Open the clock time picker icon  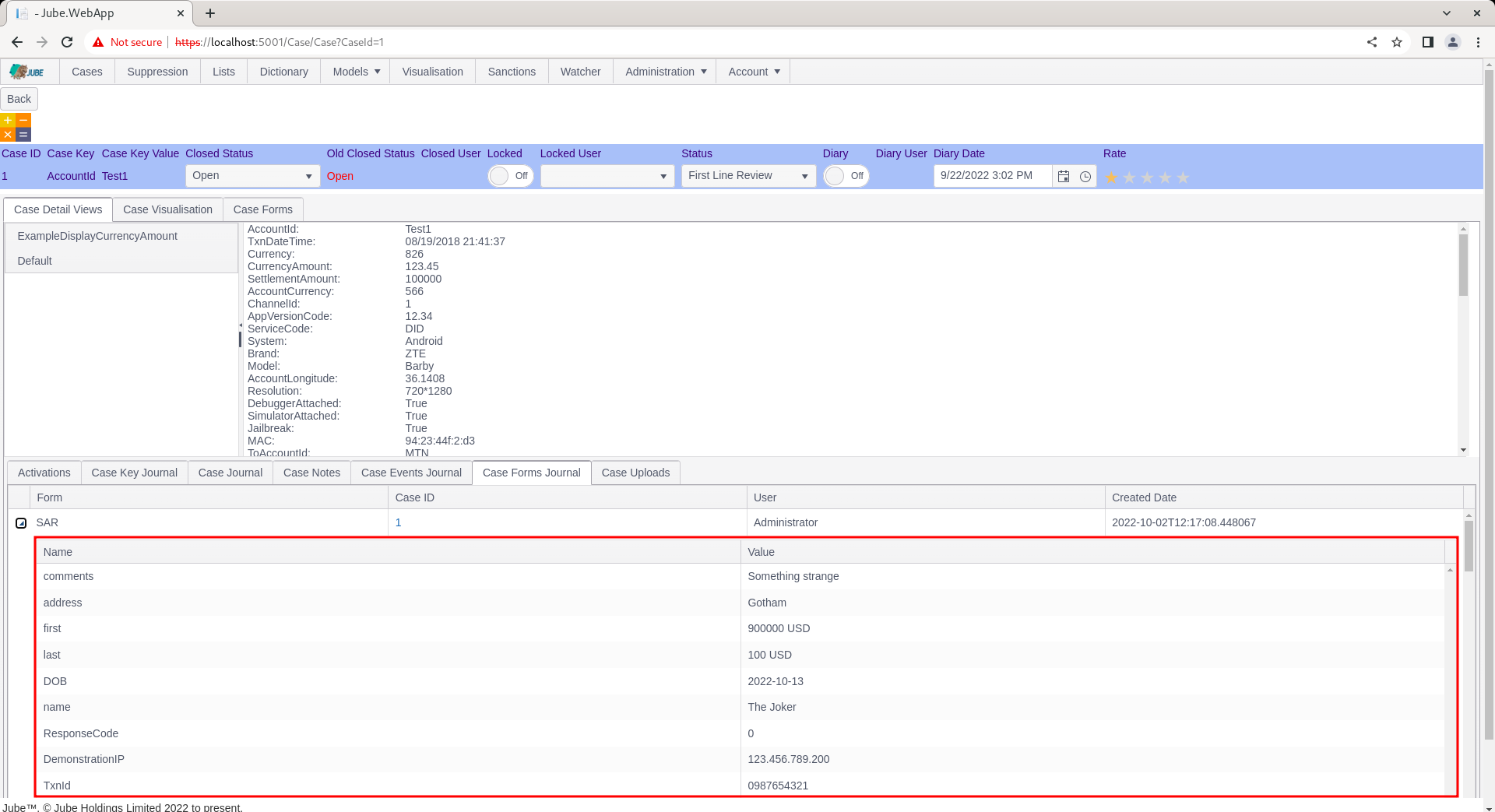[1085, 177]
